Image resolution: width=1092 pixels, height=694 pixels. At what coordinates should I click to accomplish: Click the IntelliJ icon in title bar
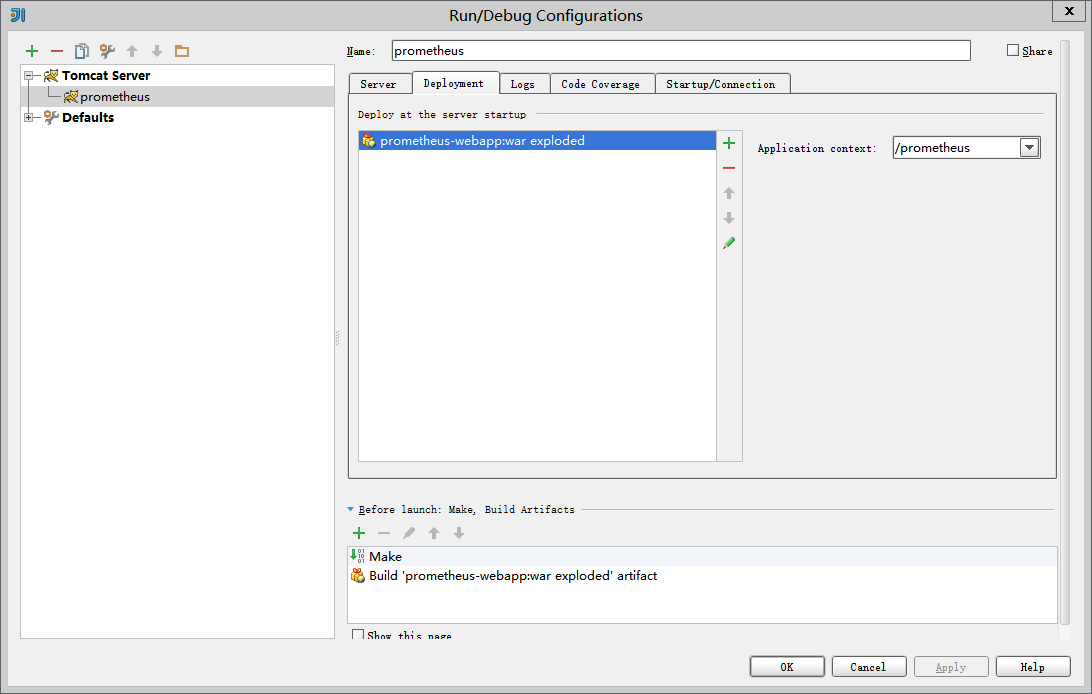pyautogui.click(x=18, y=15)
